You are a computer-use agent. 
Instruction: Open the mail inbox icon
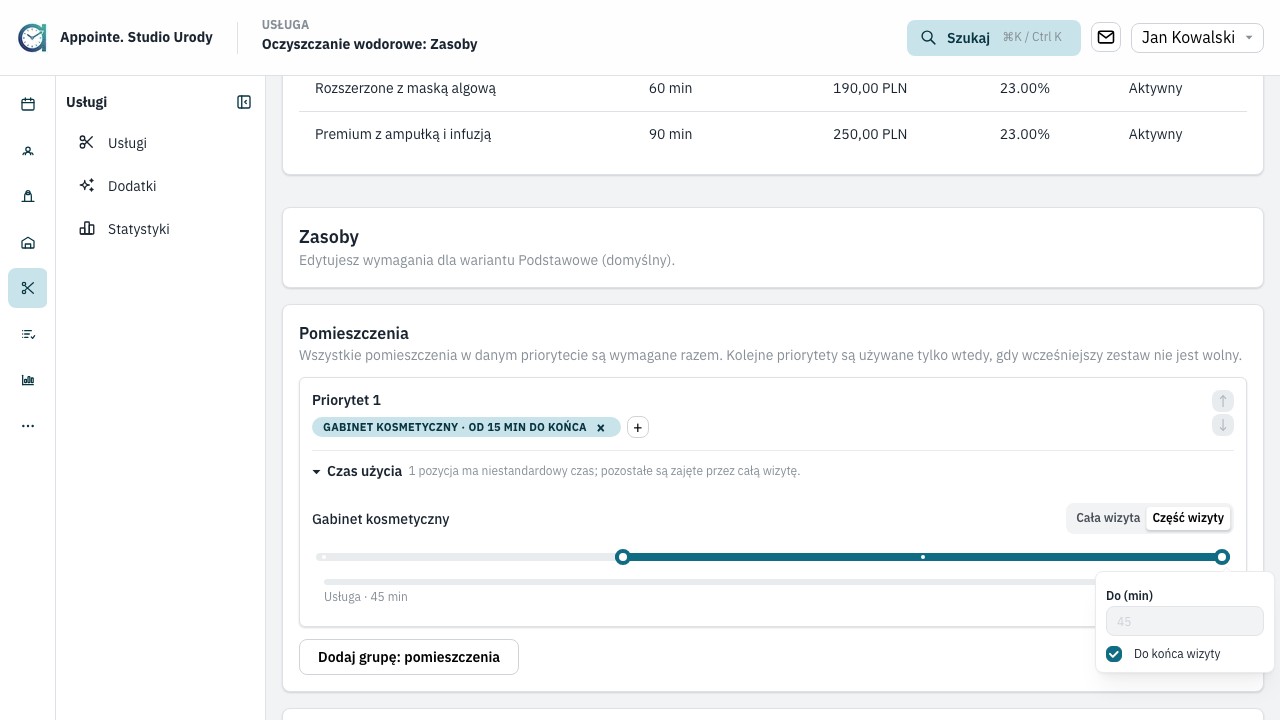coord(1106,37)
